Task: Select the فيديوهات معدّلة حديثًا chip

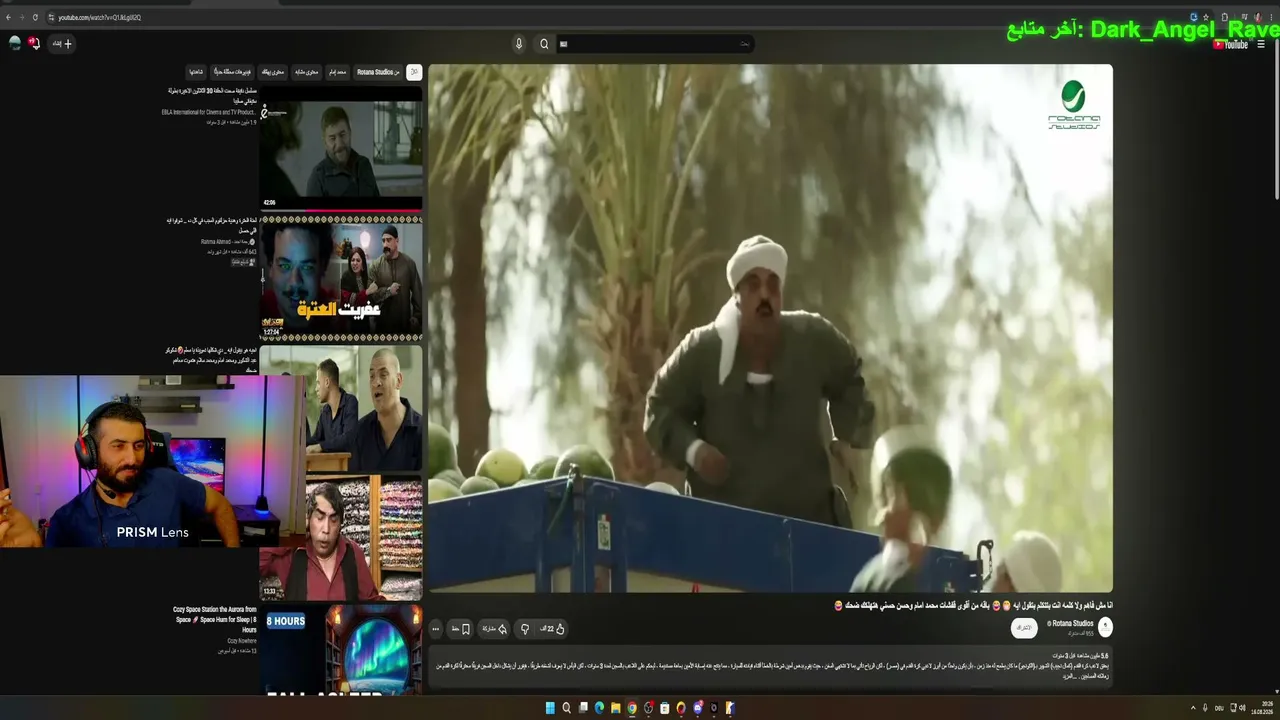Action: click(233, 72)
